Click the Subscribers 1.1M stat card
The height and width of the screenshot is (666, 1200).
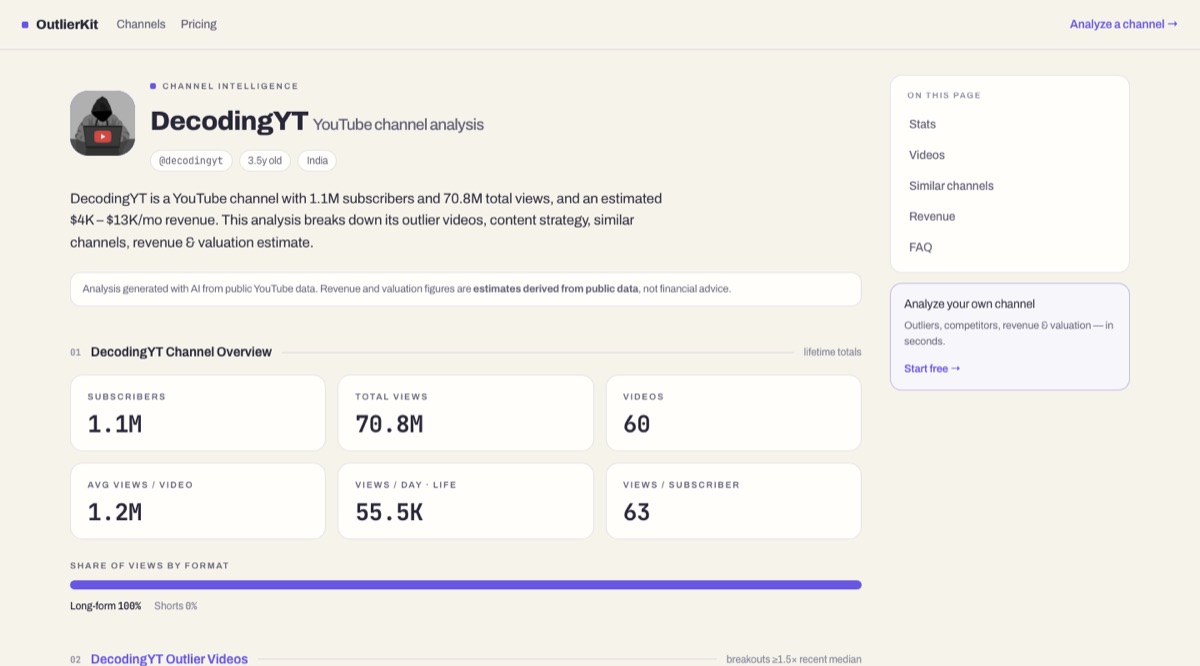(198, 413)
